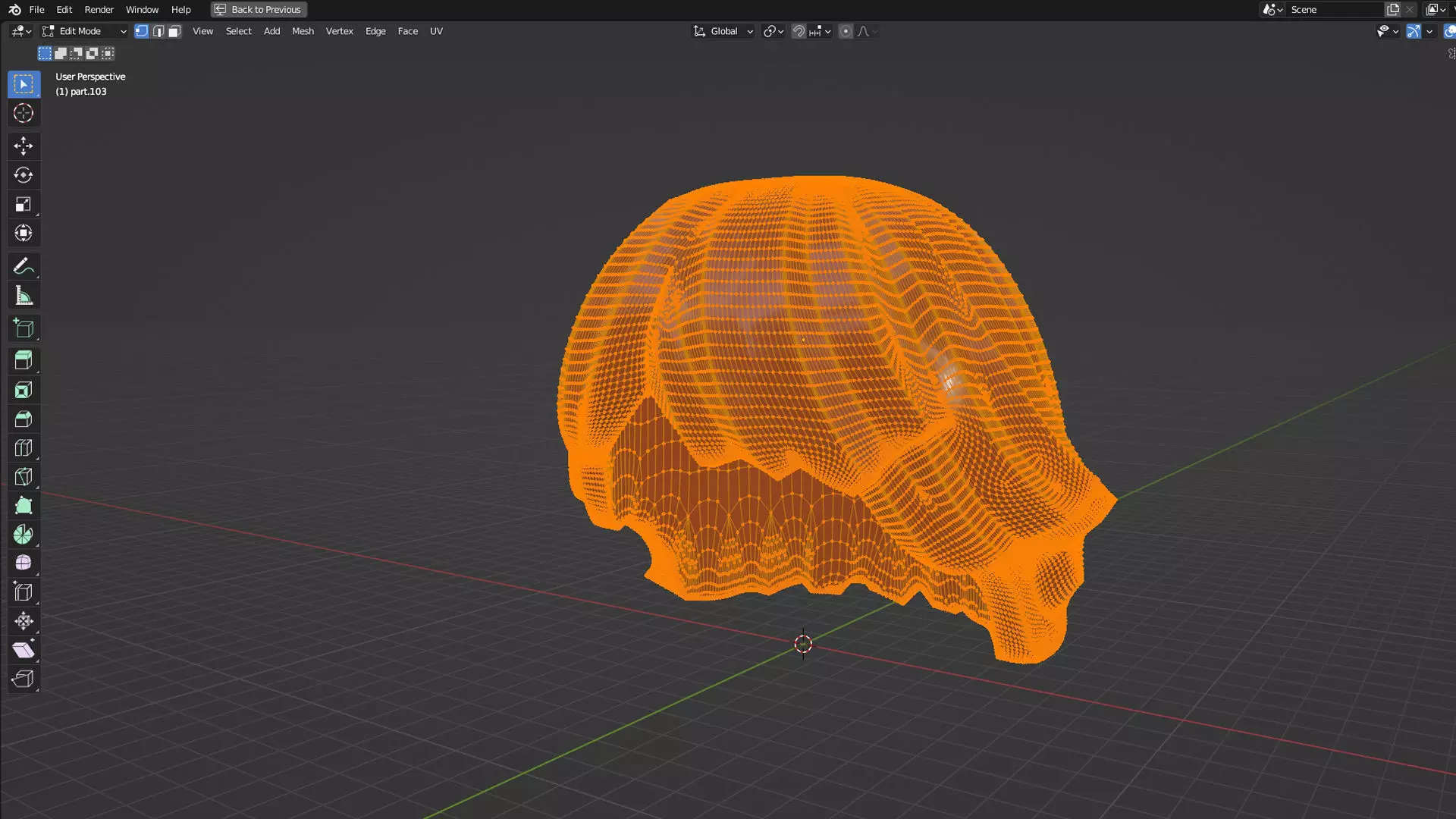Pick the Annotate pencil tool
1456x819 pixels.
click(23, 266)
